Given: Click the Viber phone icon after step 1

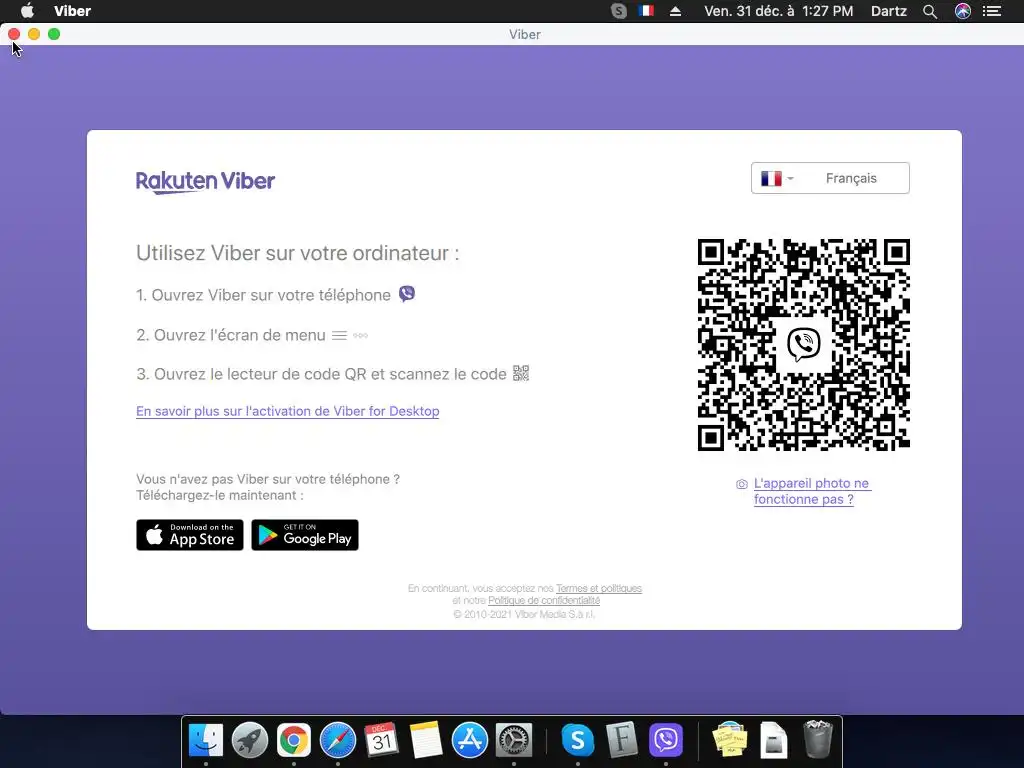Looking at the screenshot, I should coord(407,294).
